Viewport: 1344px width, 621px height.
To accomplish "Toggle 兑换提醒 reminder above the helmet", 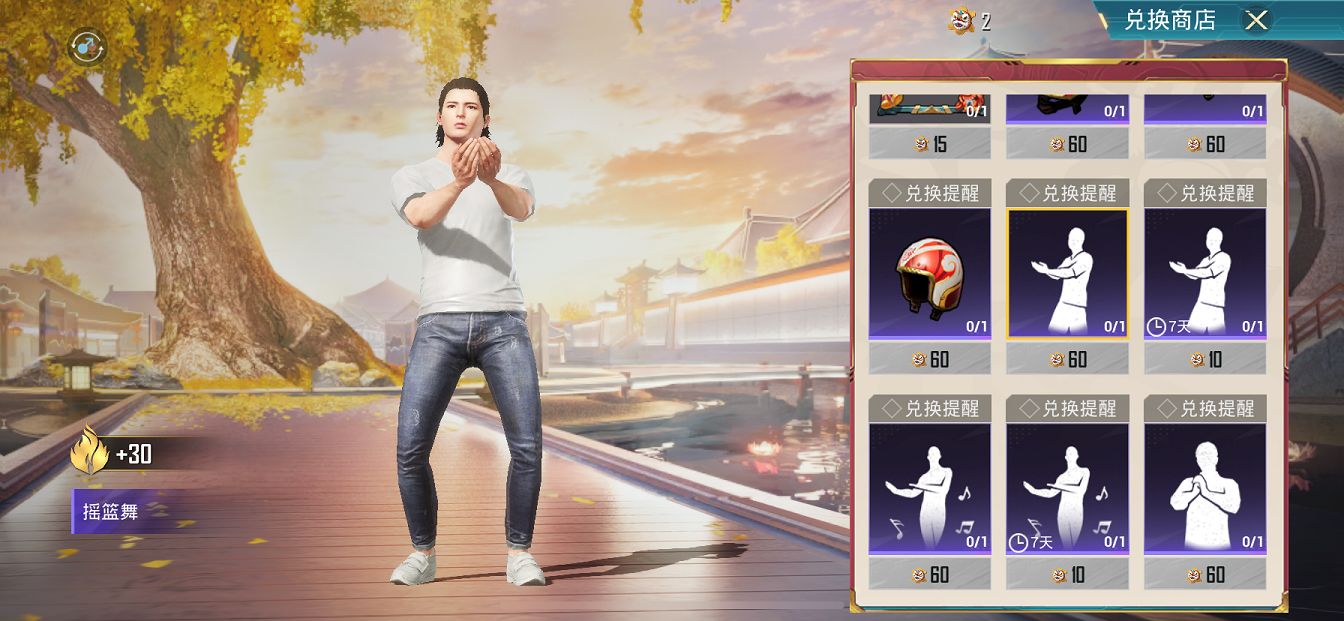I will [929, 193].
